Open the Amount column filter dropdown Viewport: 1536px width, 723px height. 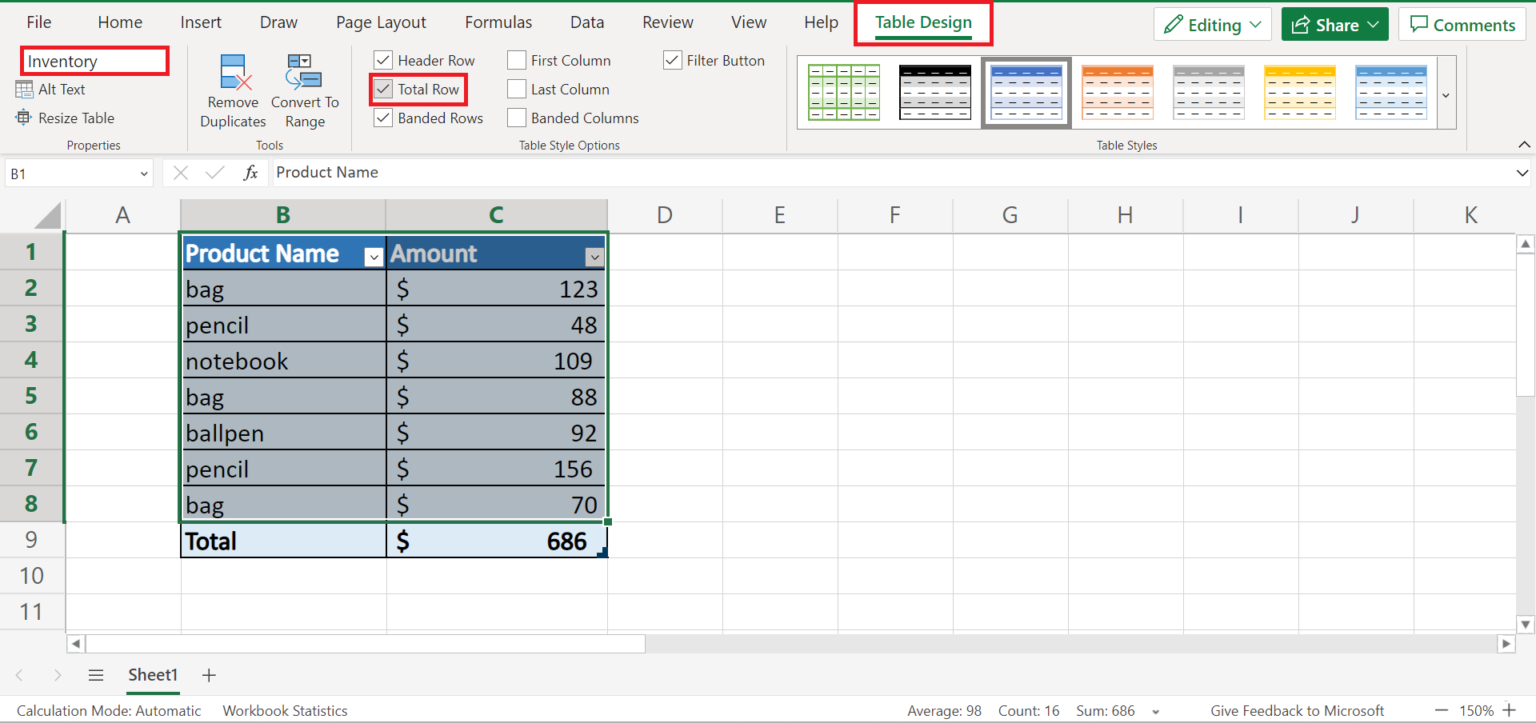[595, 256]
